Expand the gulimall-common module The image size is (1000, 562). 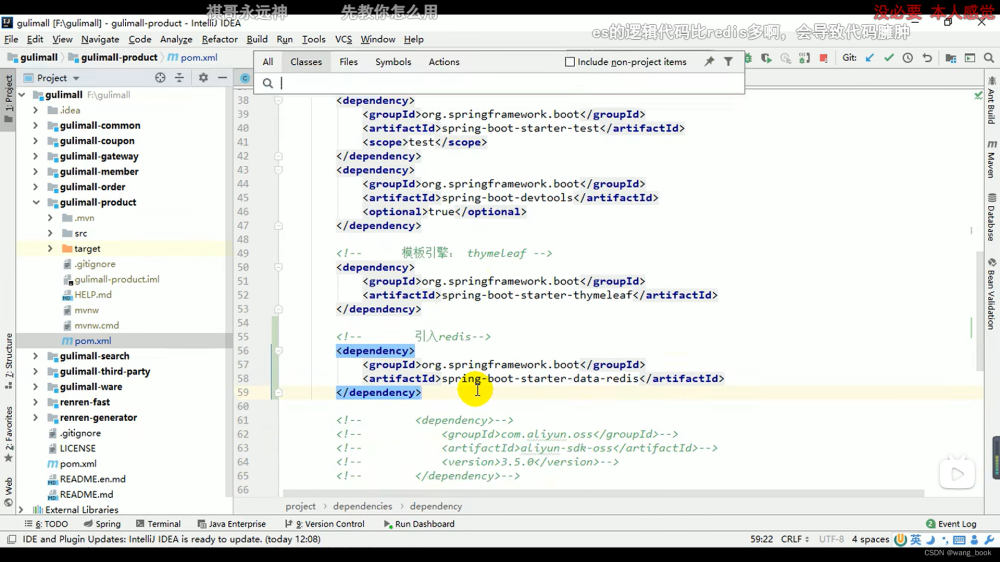pos(36,126)
